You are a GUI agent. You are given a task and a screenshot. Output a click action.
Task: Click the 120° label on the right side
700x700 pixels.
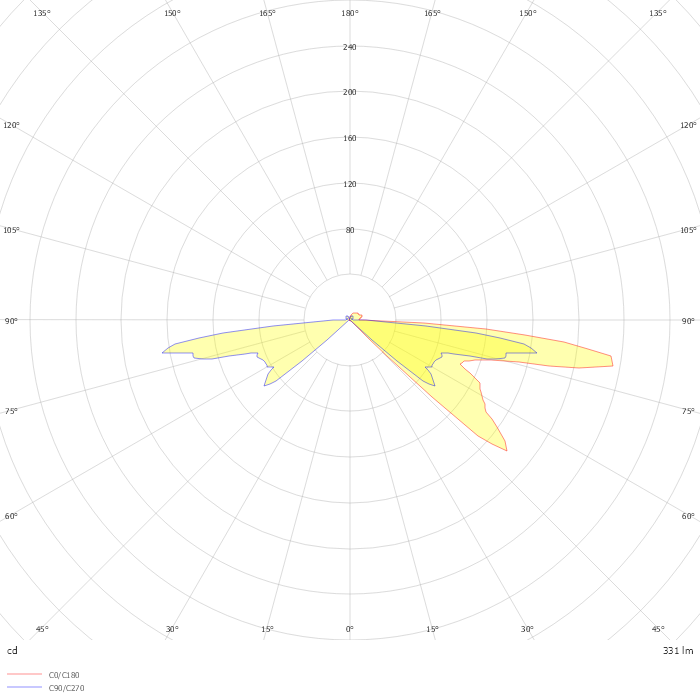(x=688, y=125)
